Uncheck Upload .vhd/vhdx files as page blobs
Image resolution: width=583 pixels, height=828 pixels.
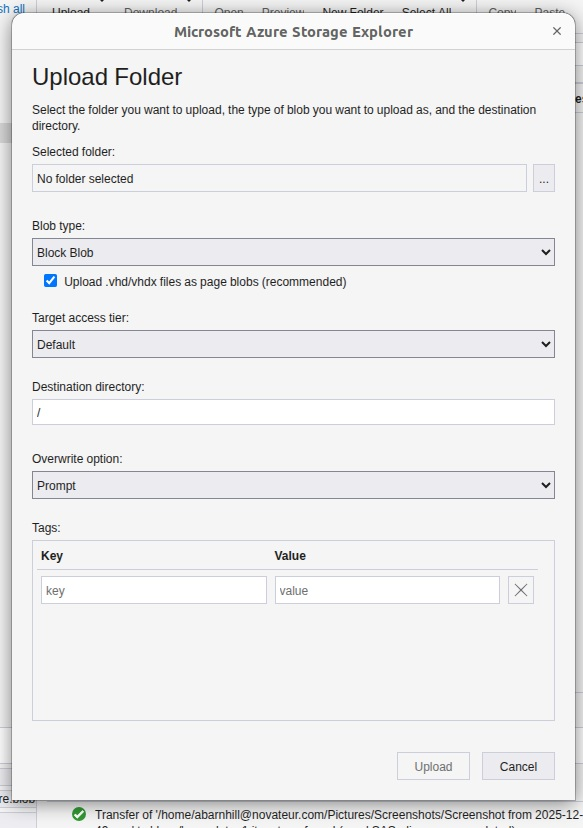(51, 280)
